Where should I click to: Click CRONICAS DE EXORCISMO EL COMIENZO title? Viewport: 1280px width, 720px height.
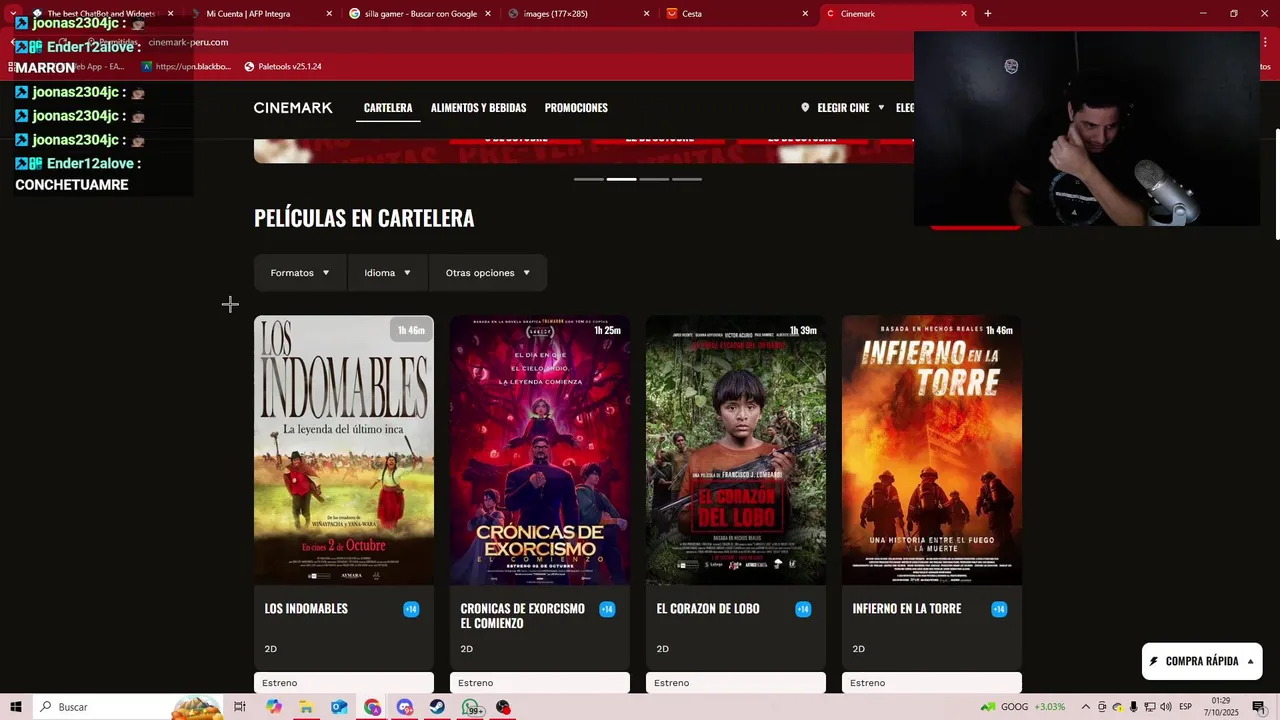pos(522,616)
